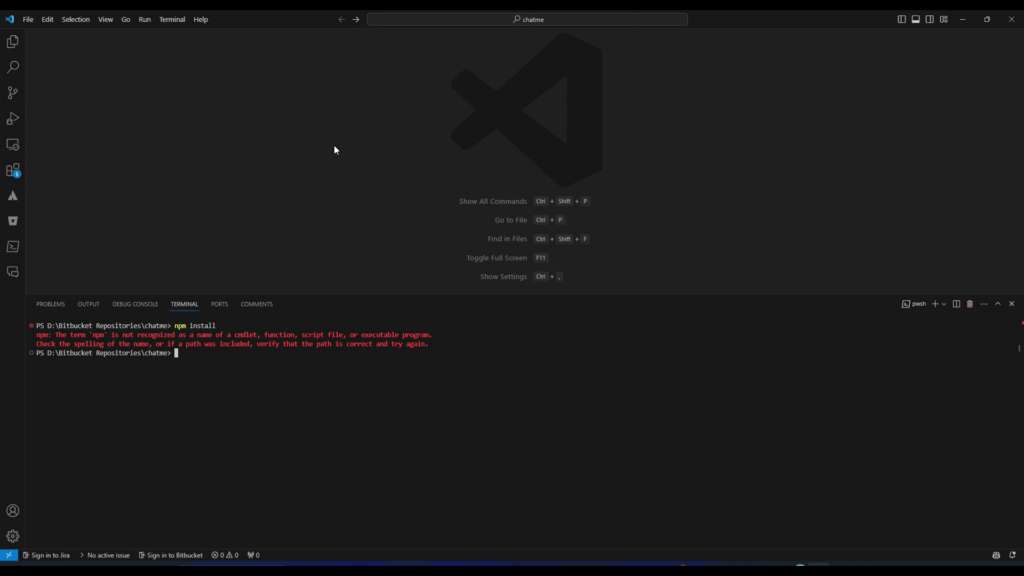1024x576 pixels.
Task: Open the Terminal menu
Action: (x=170, y=18)
